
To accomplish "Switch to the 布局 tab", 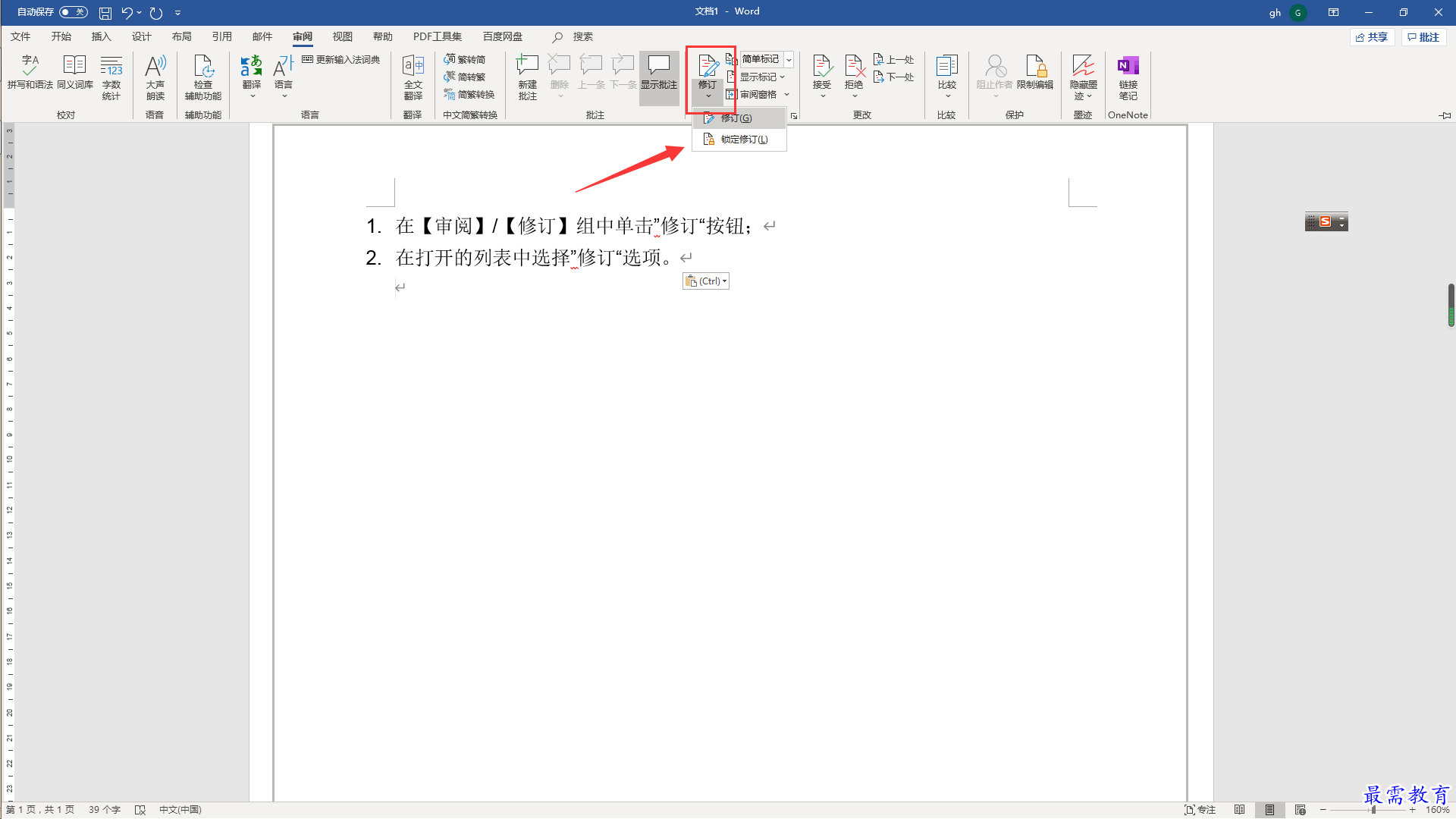I will click(x=181, y=36).
